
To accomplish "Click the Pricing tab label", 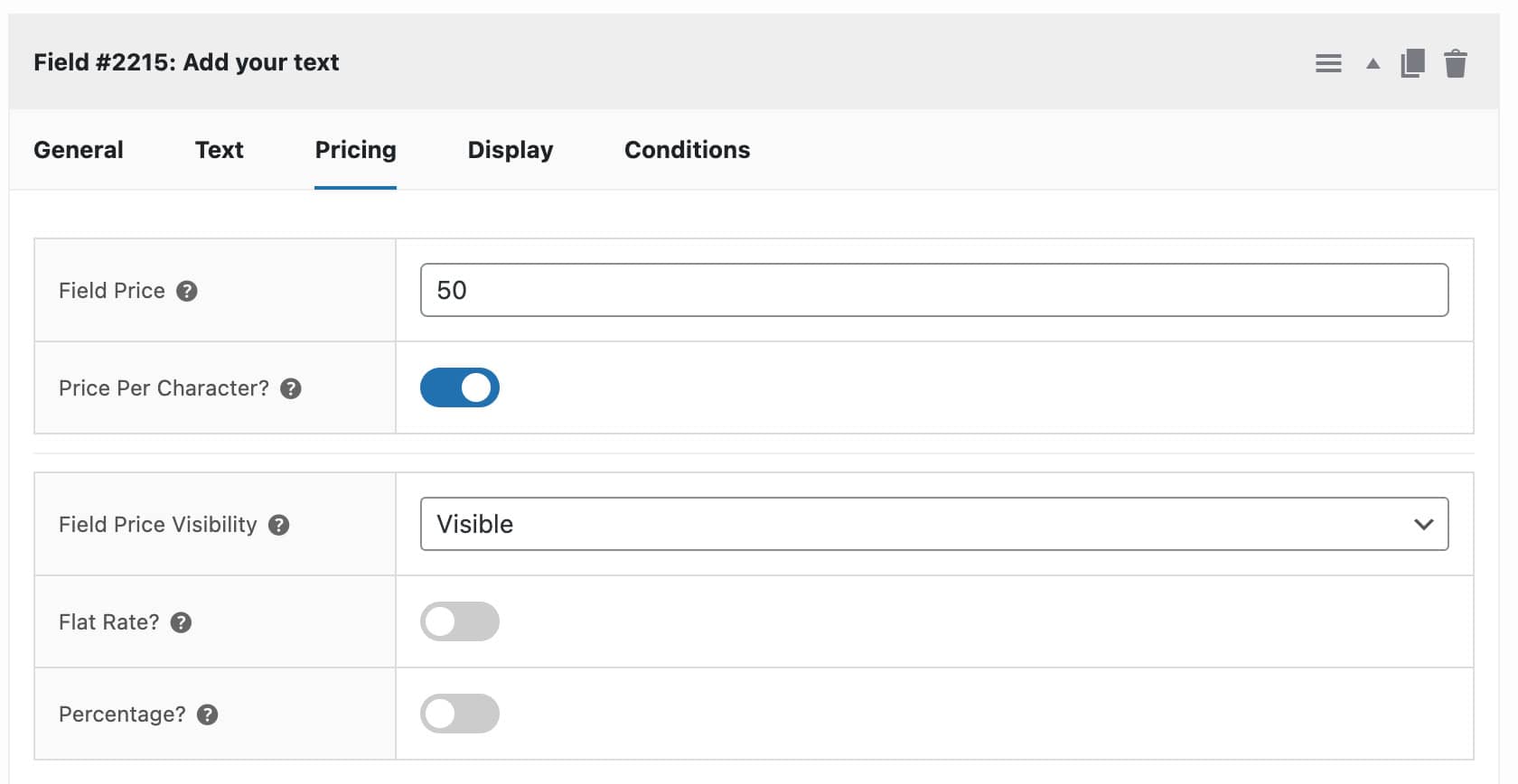I will pos(355,150).
